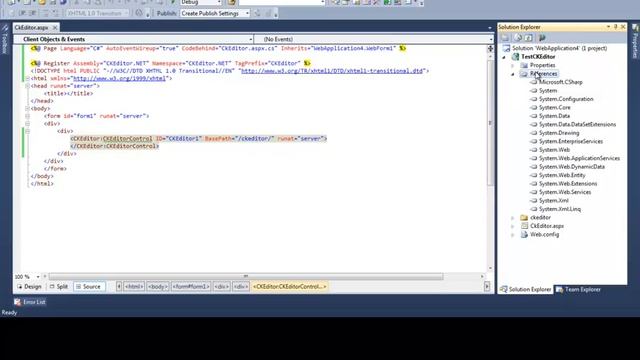
Task: Open the 100 % zoom dropdown
Action: (x=38, y=277)
